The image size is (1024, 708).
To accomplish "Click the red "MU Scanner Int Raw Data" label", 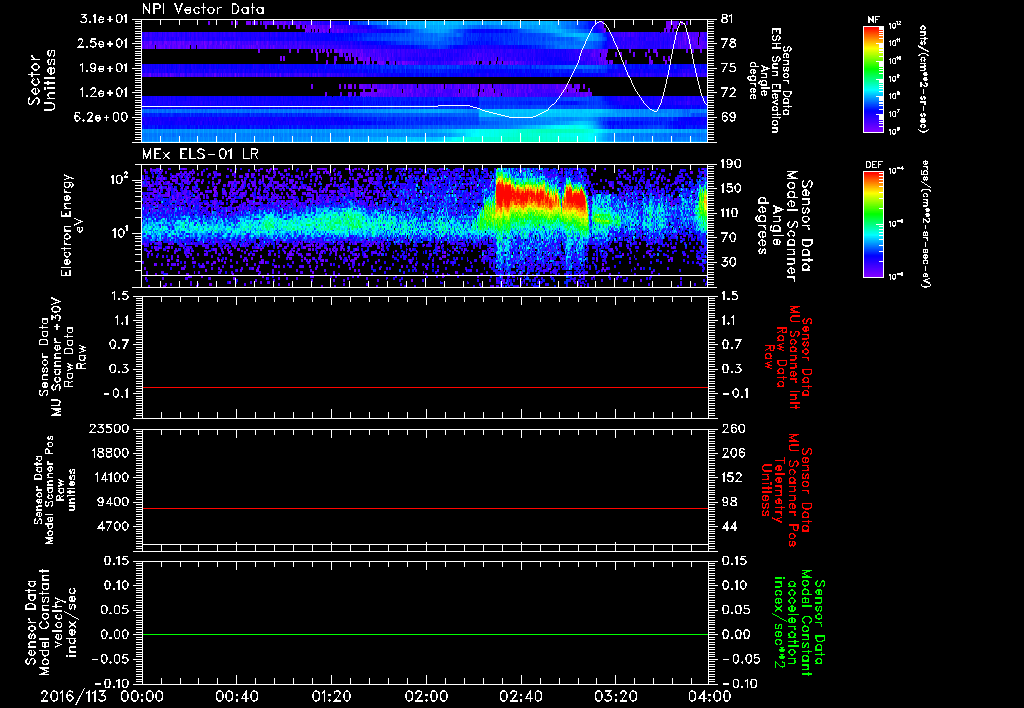I will coord(787,357).
